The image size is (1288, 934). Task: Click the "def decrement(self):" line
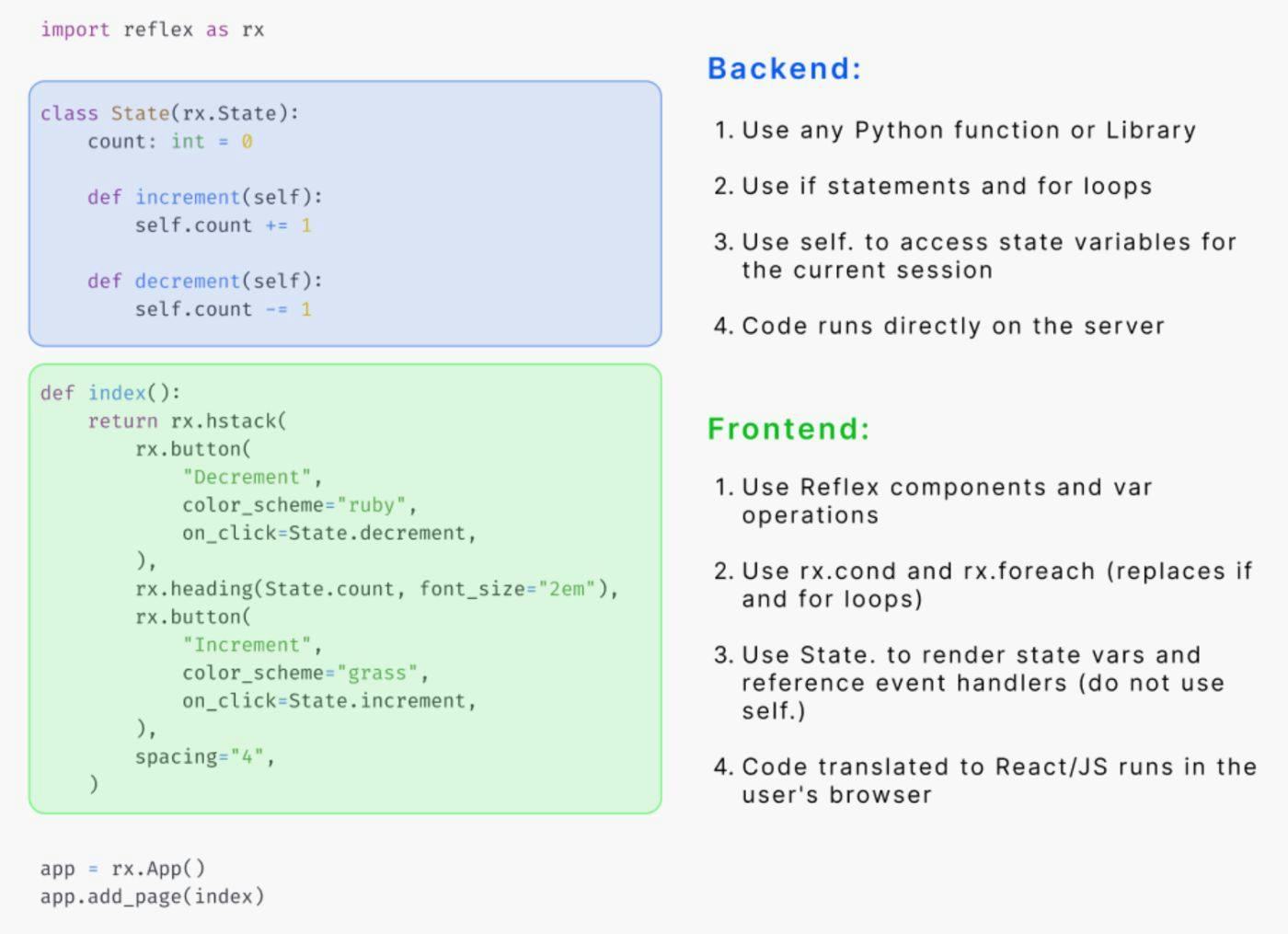click(x=204, y=281)
